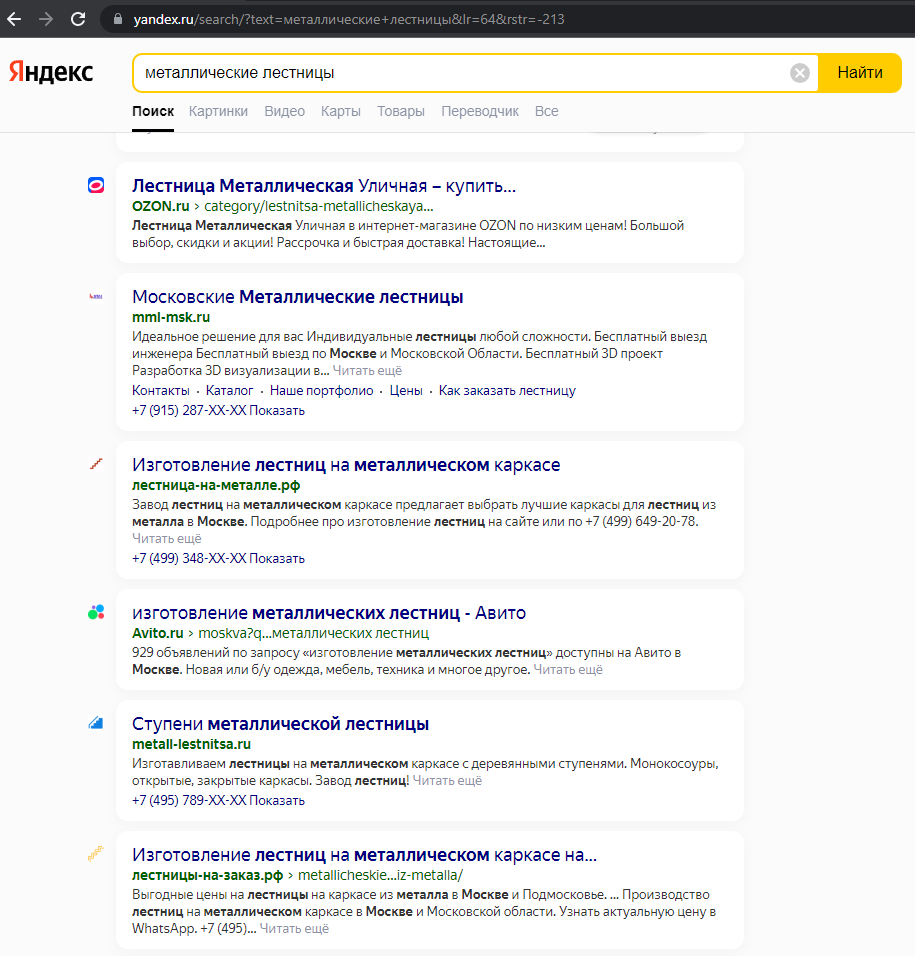
Task: Open the Московские Металлические лестницы result title
Action: 297,297
